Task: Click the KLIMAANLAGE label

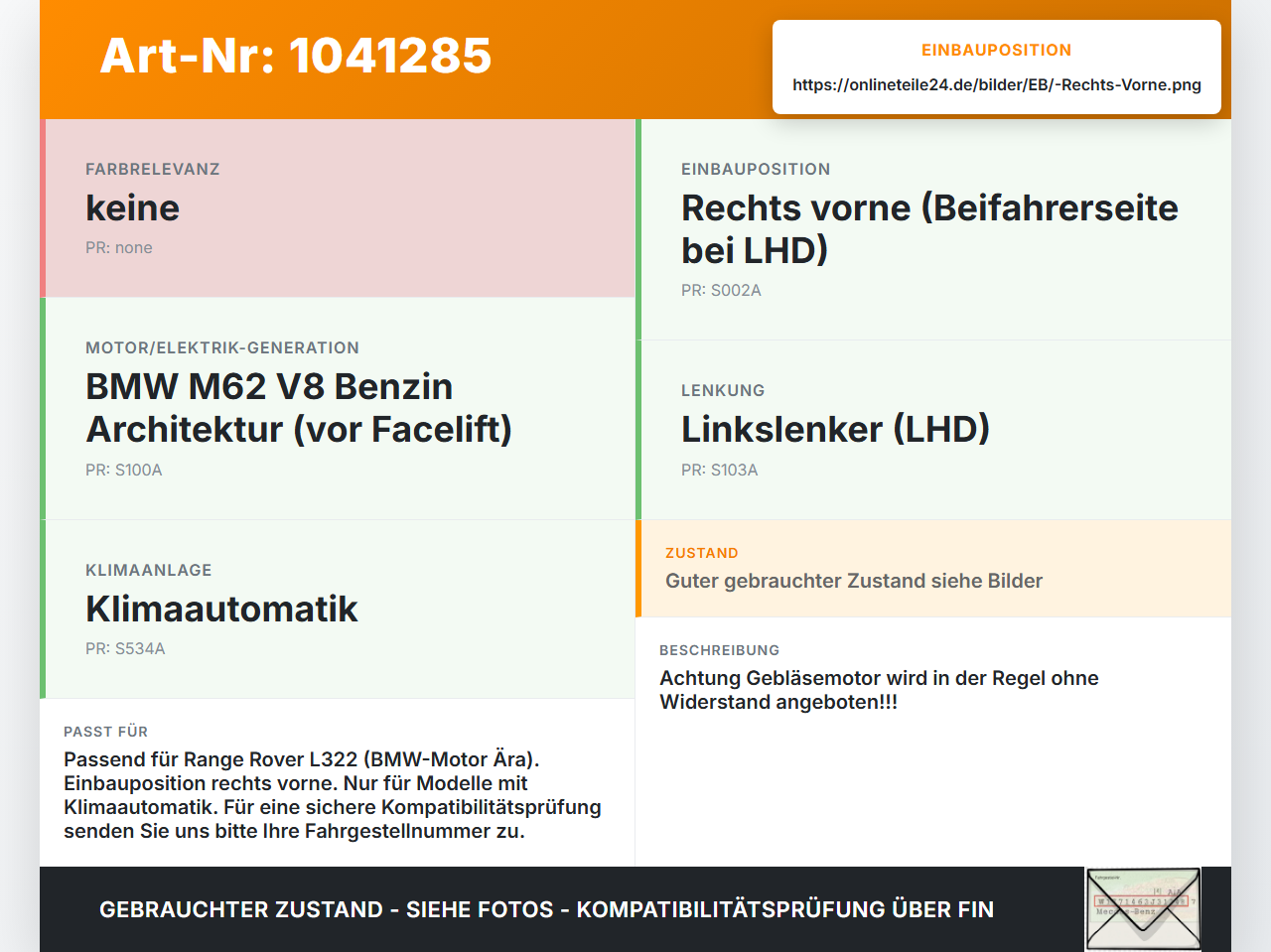Action: (x=149, y=570)
